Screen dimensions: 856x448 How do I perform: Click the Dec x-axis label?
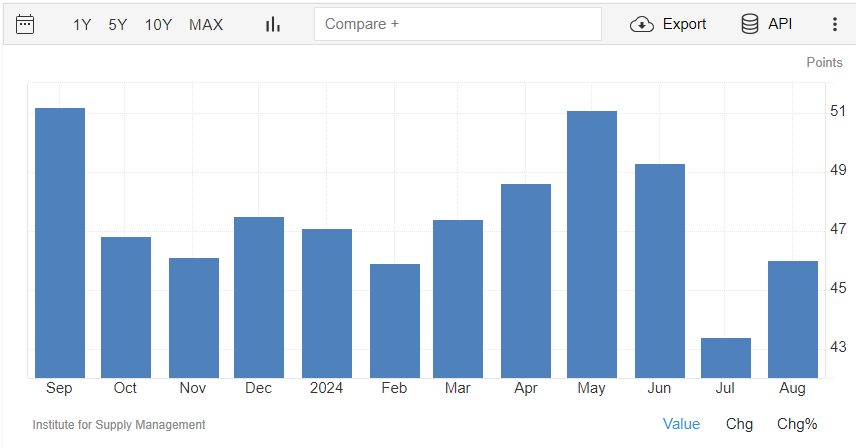(258, 388)
